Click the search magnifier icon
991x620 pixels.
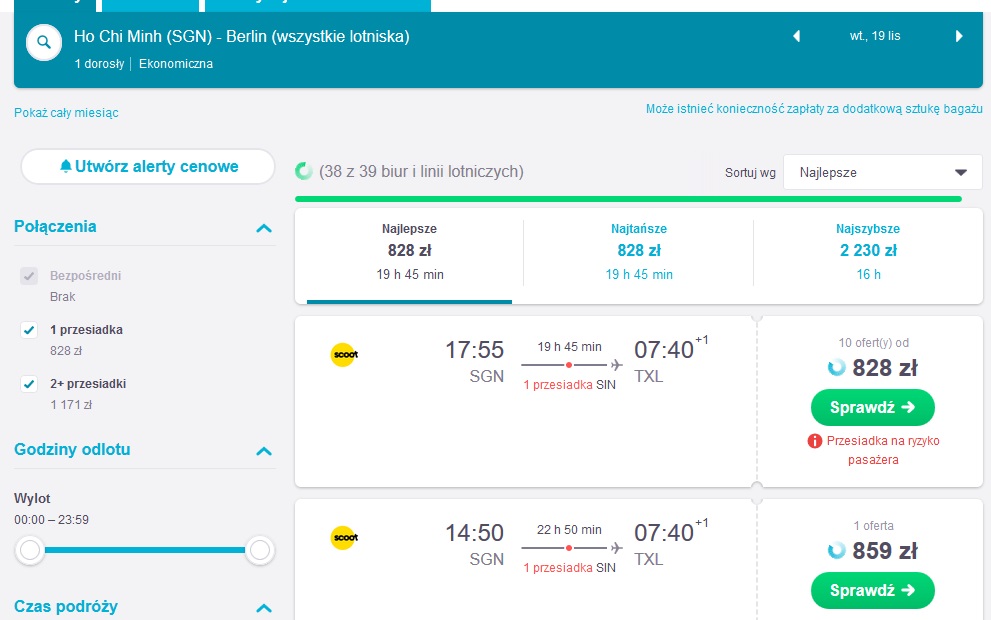pos(44,42)
